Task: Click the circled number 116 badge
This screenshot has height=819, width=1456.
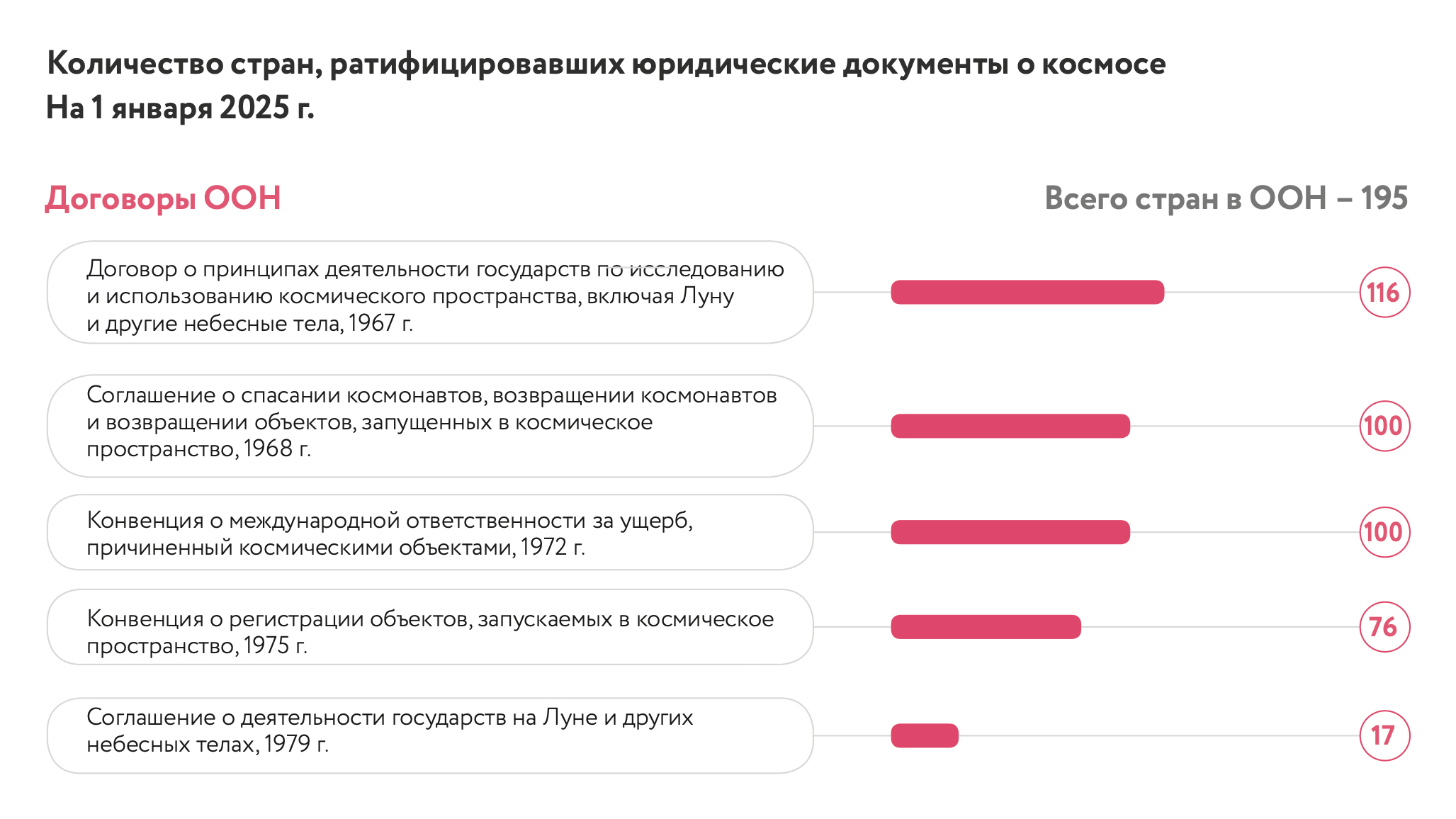Action: tap(1384, 292)
